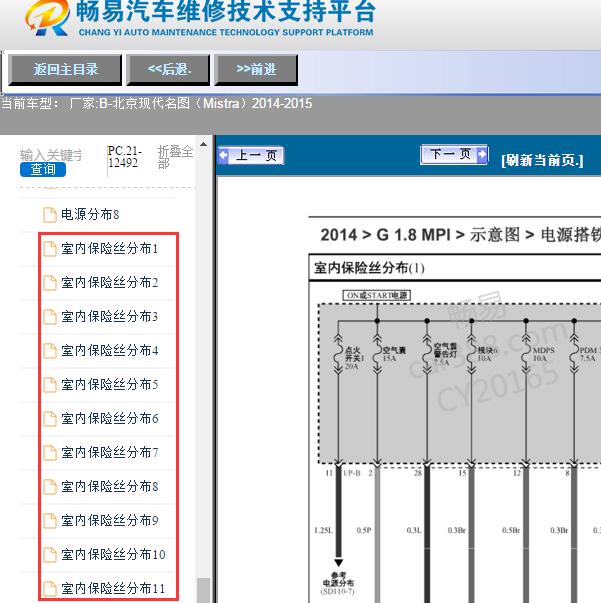The height and width of the screenshot is (603, 601).
Task: Click the document icon beside 室内保险丝分布7
Action: [x=50, y=453]
